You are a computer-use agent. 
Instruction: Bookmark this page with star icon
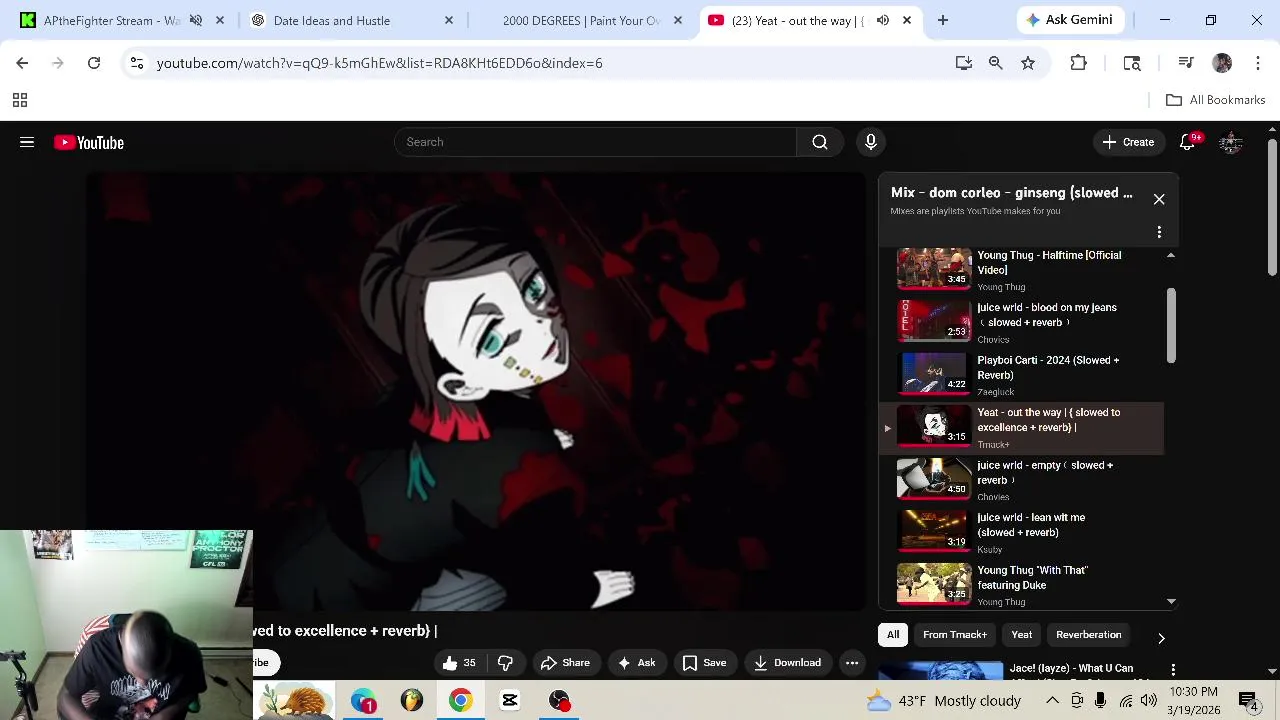(x=1028, y=63)
